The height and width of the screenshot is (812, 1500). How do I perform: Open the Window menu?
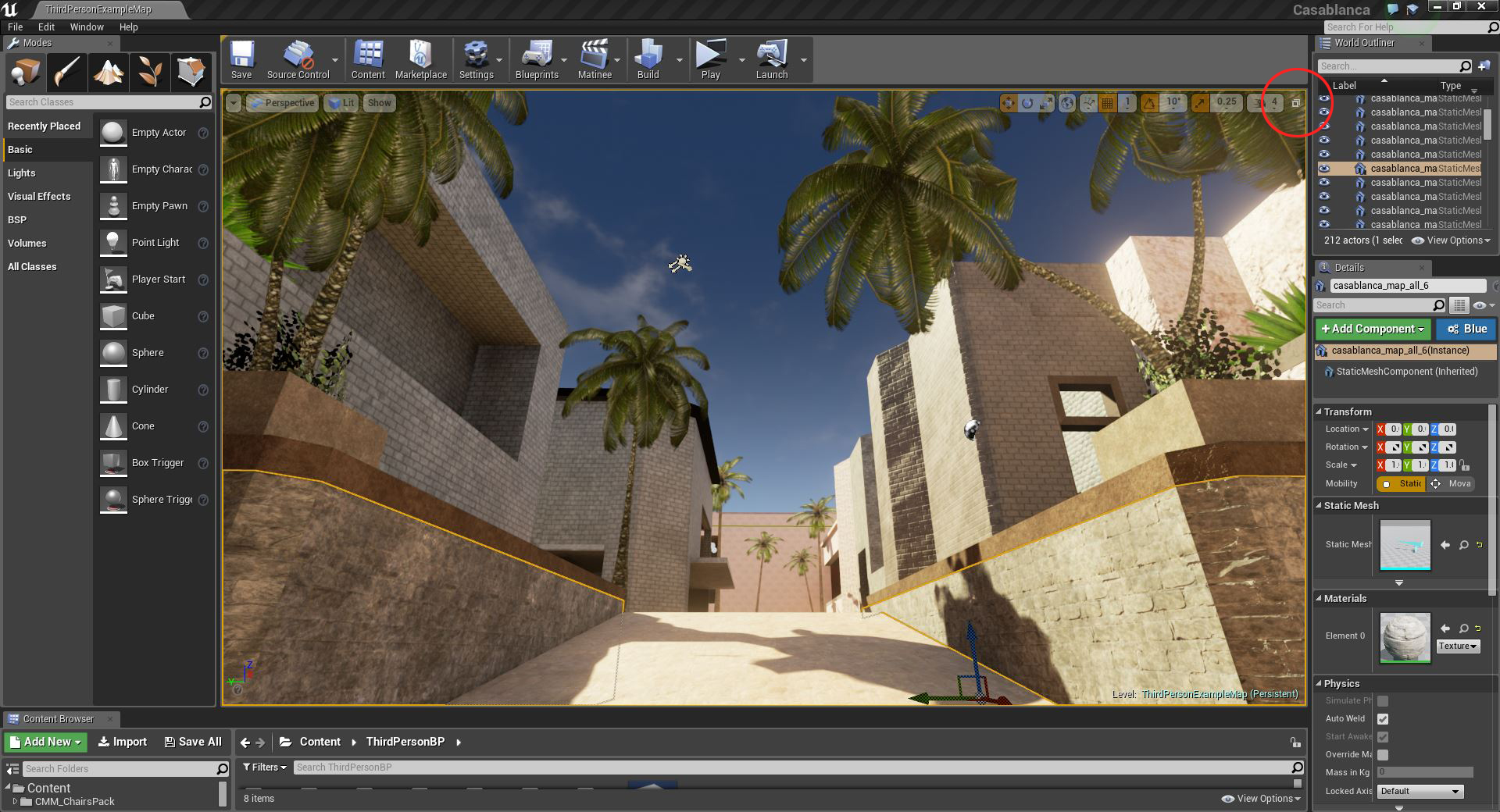[x=86, y=27]
